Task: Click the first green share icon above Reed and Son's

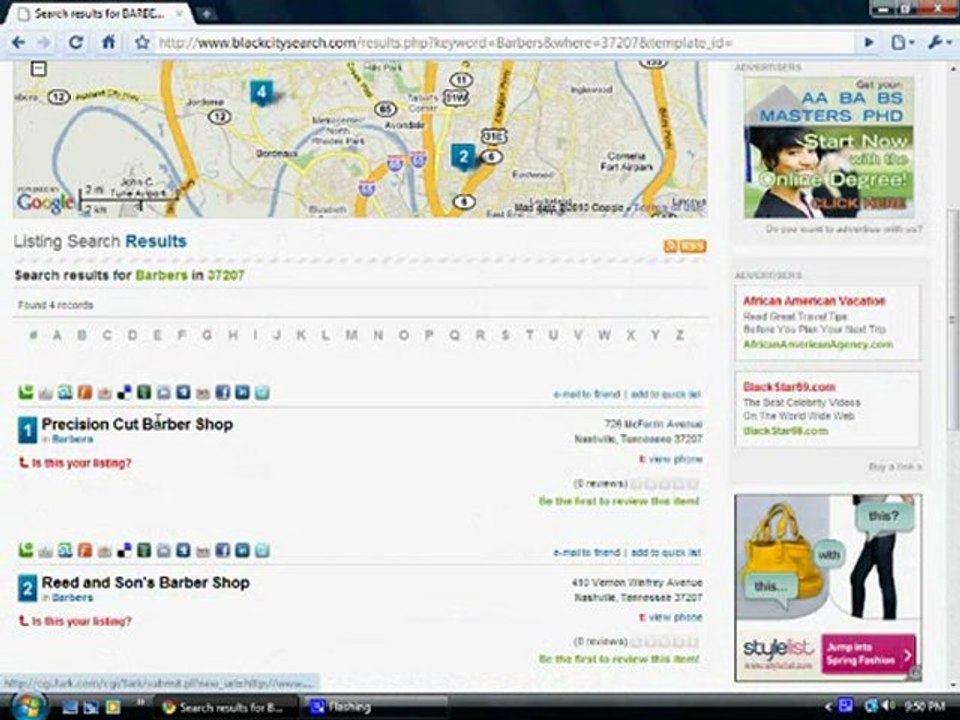Action: [x=26, y=550]
